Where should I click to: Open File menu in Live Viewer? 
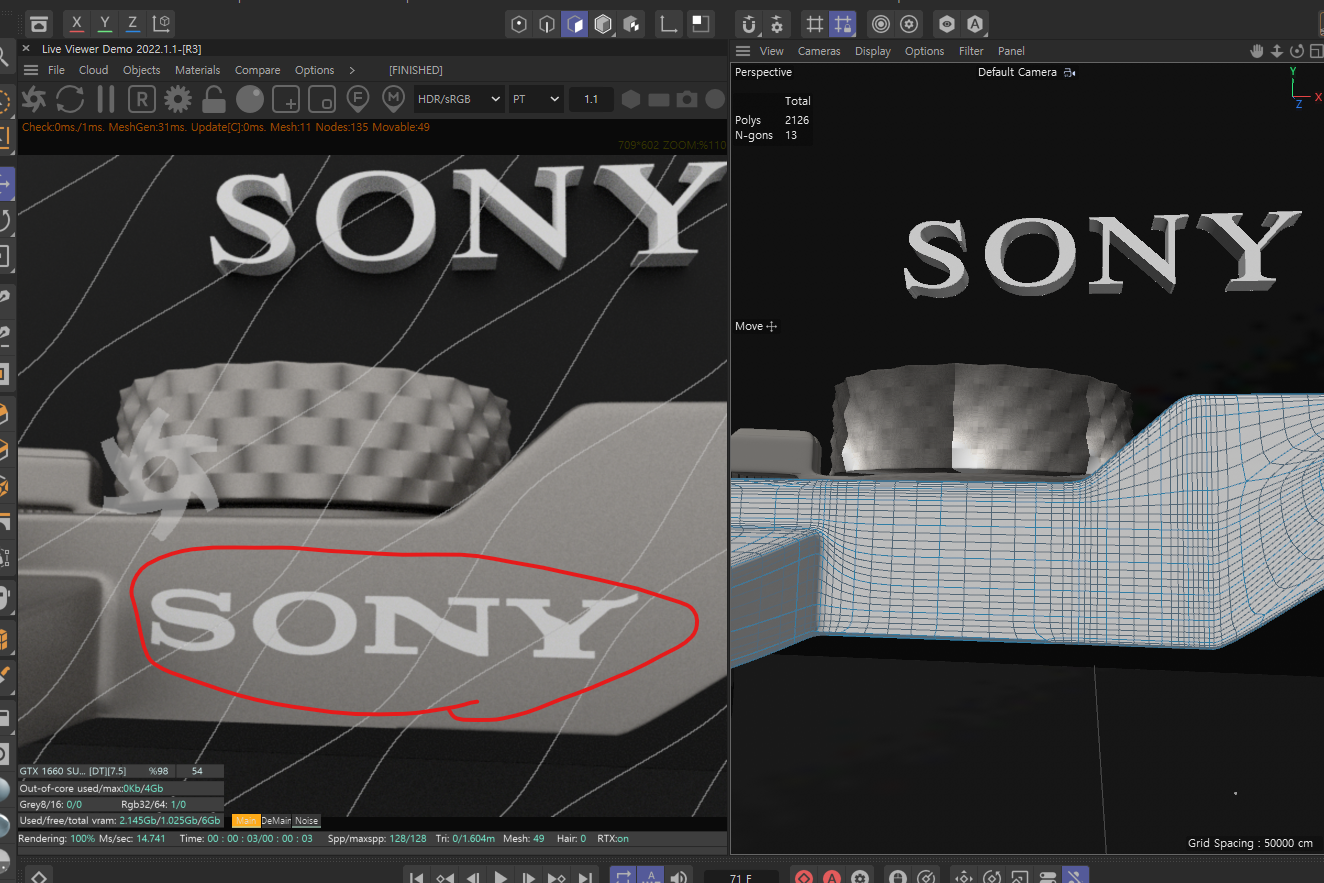pos(56,70)
